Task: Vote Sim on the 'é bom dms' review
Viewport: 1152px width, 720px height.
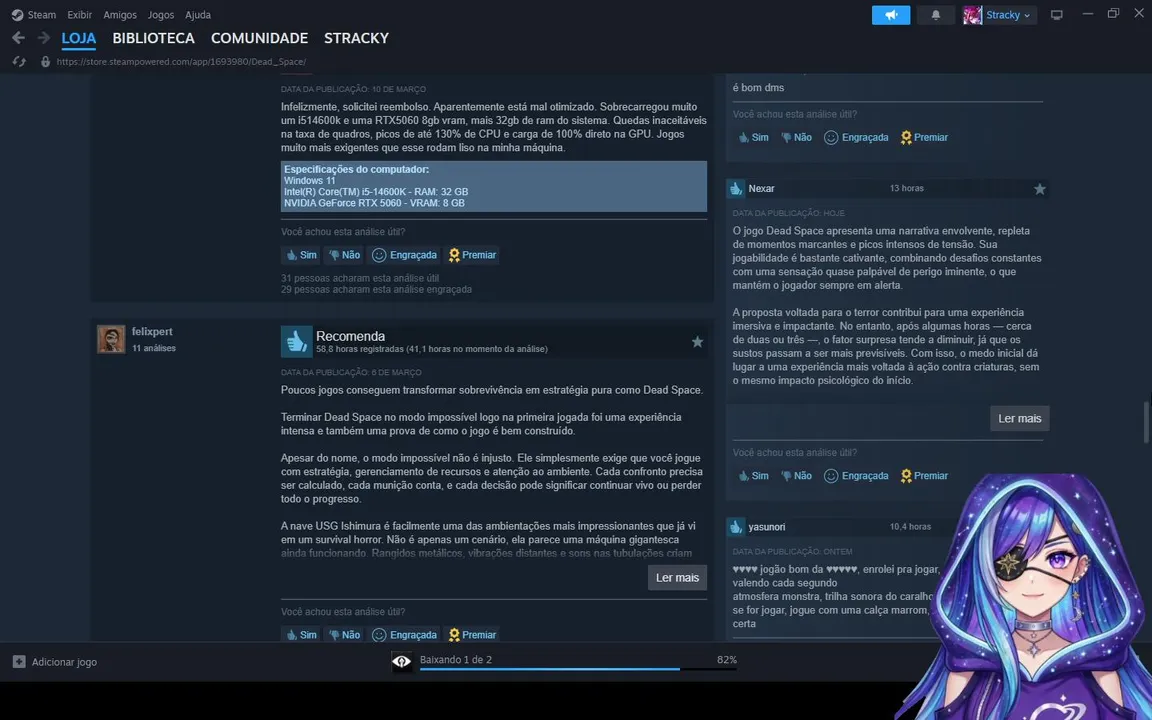Action: (753, 137)
